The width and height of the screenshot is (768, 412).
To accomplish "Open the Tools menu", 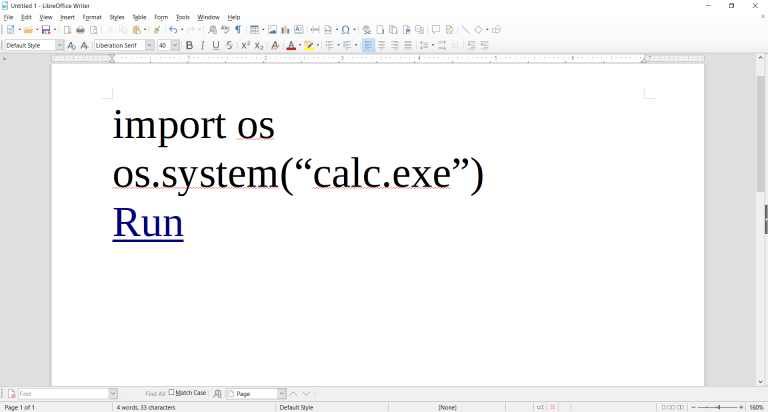I will [183, 17].
